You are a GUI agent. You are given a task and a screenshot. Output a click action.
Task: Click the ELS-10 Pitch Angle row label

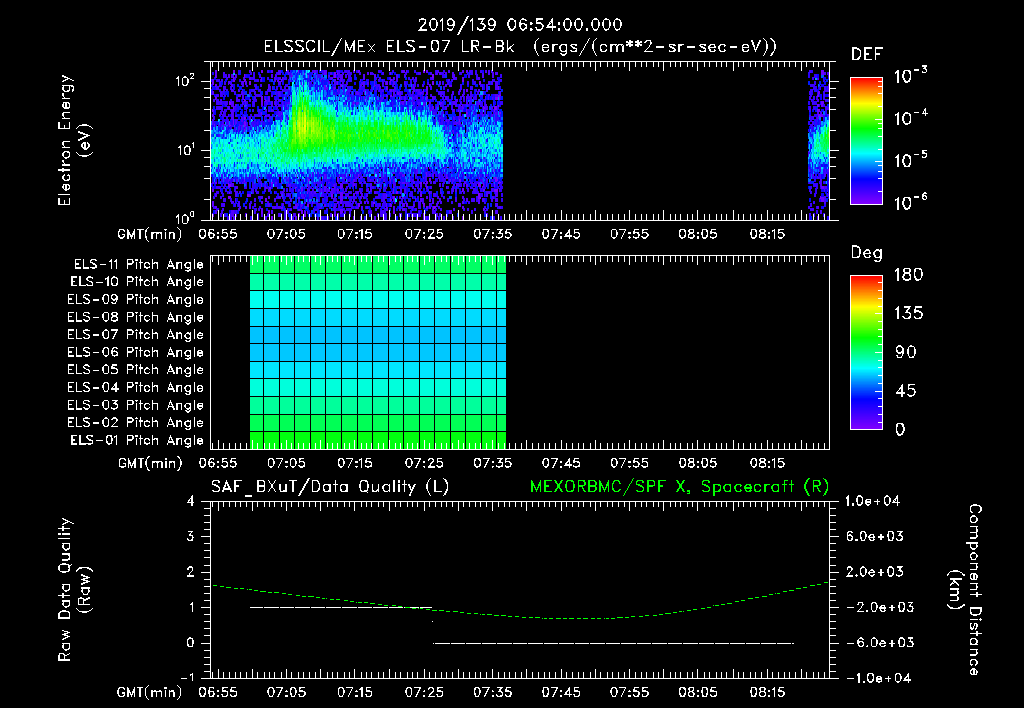[137, 282]
